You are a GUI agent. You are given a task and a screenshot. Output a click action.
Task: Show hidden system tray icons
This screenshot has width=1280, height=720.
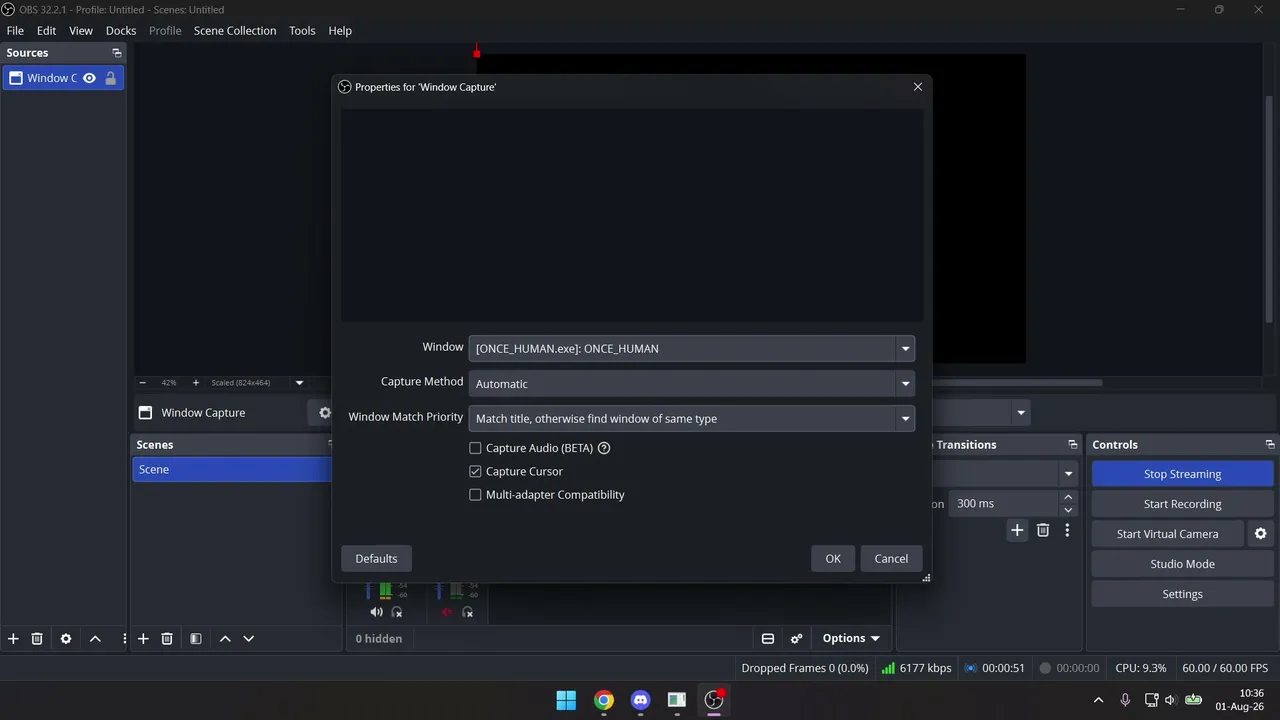(1098, 700)
